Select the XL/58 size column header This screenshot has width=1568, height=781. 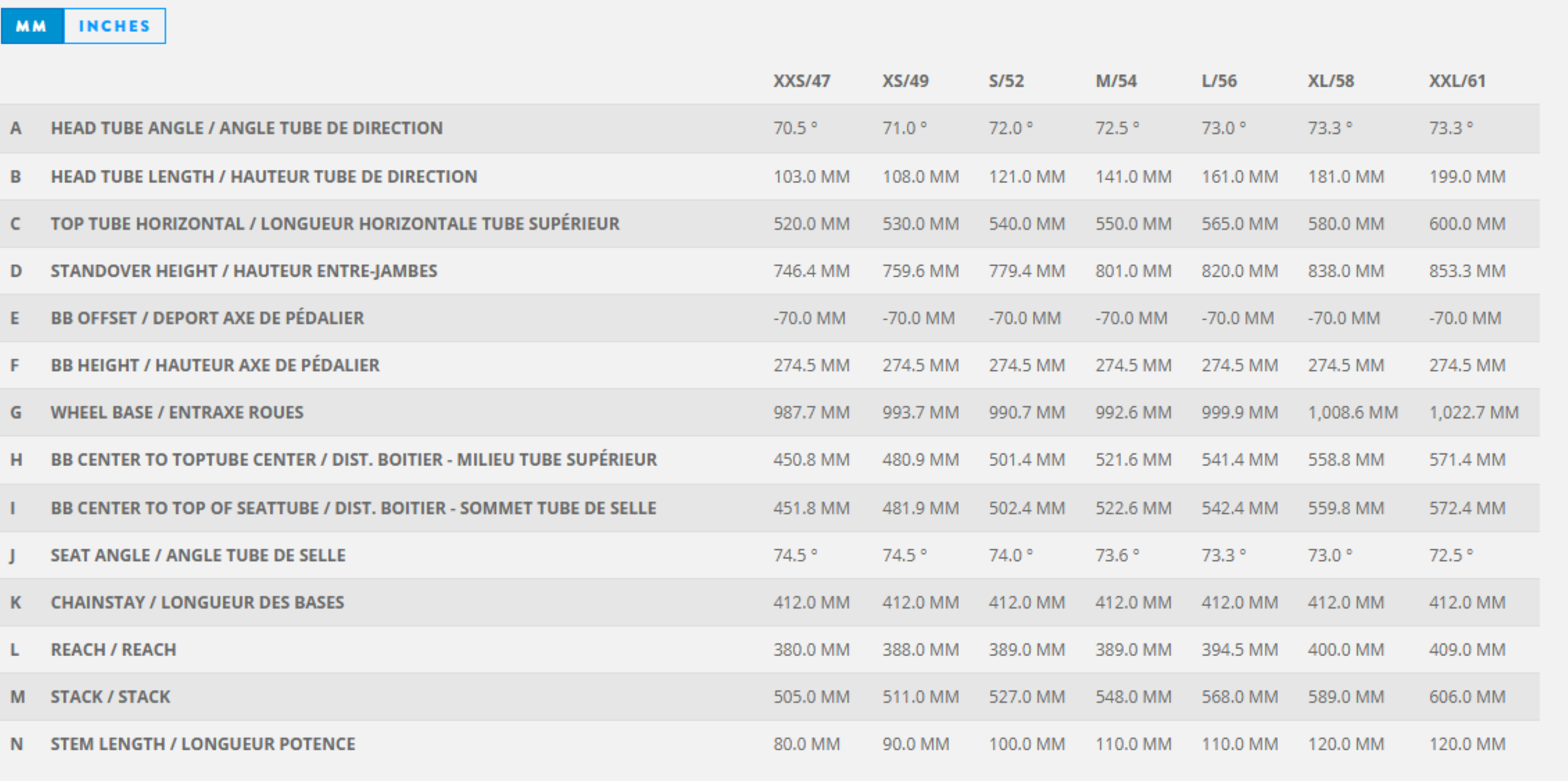1330,81
